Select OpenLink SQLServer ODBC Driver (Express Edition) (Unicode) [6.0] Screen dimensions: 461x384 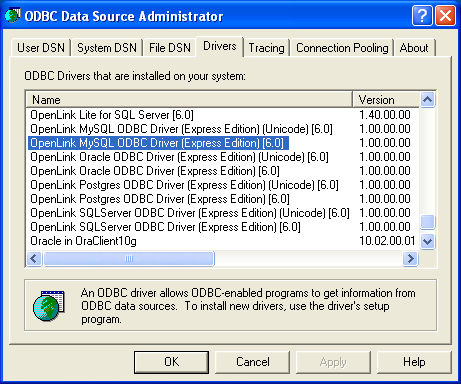190,213
